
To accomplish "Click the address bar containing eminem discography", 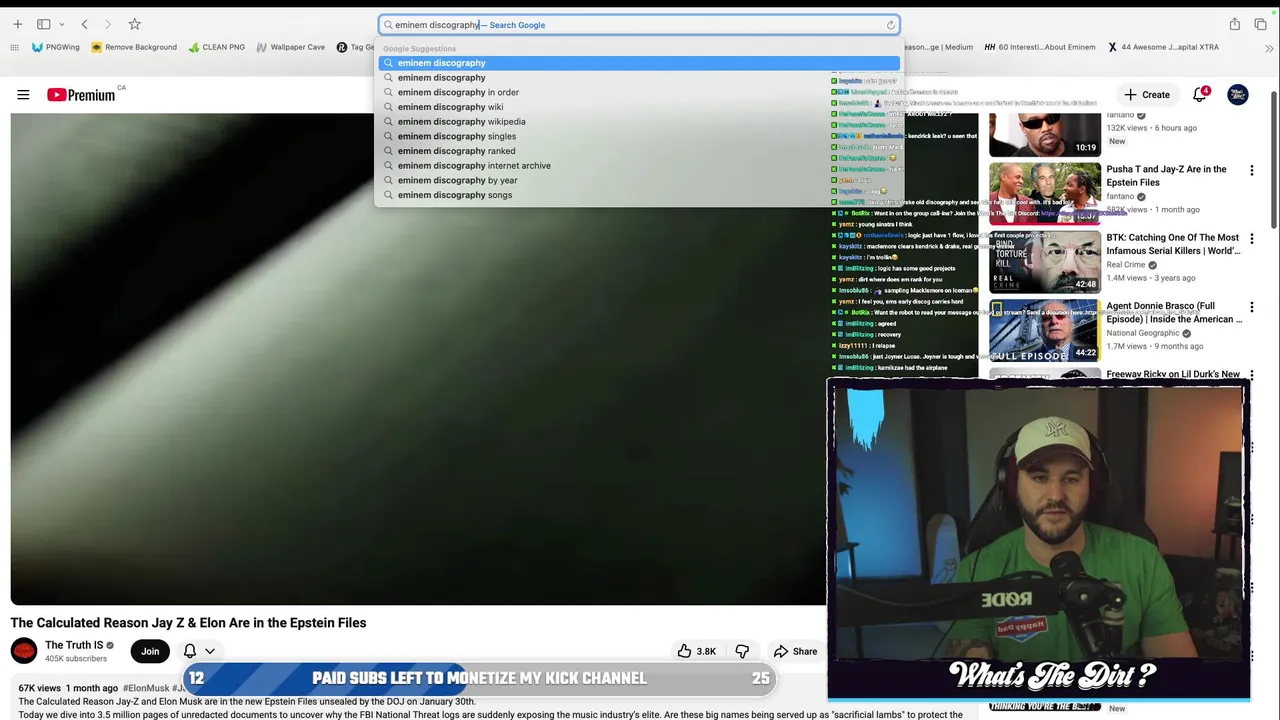I will click(639, 25).
